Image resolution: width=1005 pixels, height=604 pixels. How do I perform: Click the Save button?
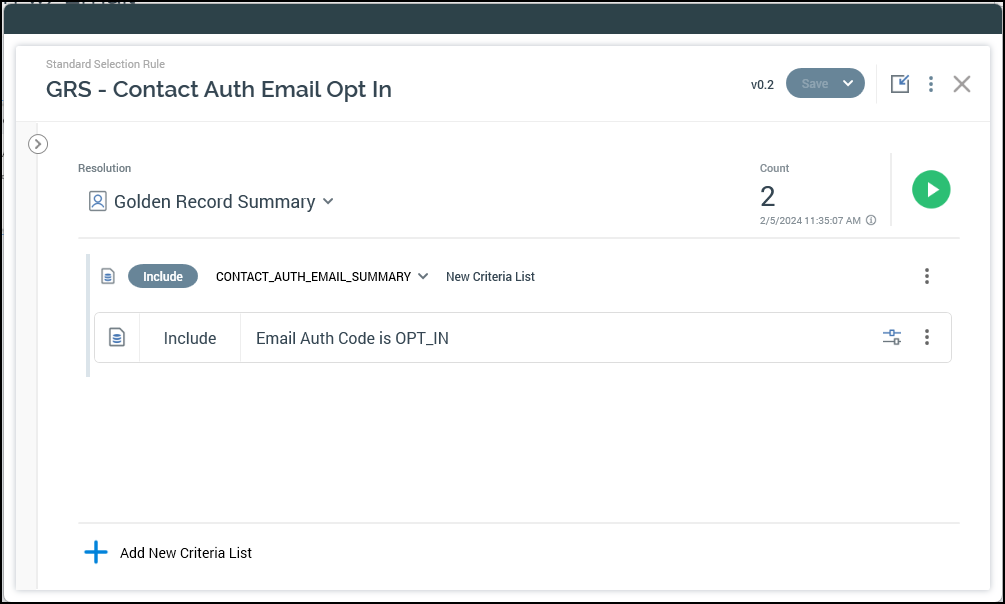point(814,84)
